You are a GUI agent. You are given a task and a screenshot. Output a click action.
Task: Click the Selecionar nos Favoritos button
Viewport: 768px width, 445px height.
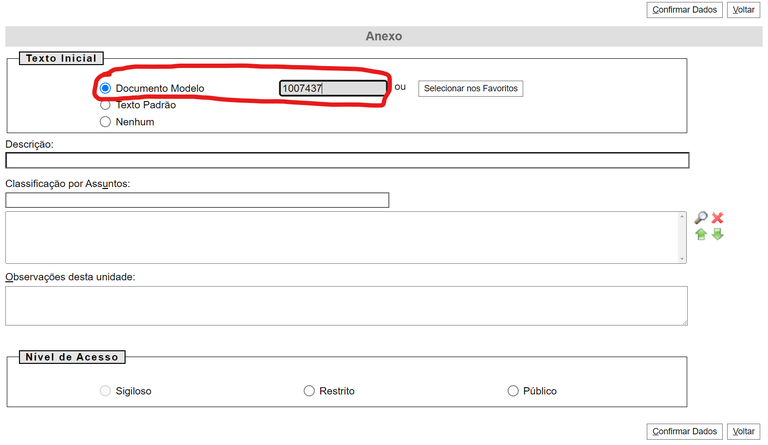(470, 89)
